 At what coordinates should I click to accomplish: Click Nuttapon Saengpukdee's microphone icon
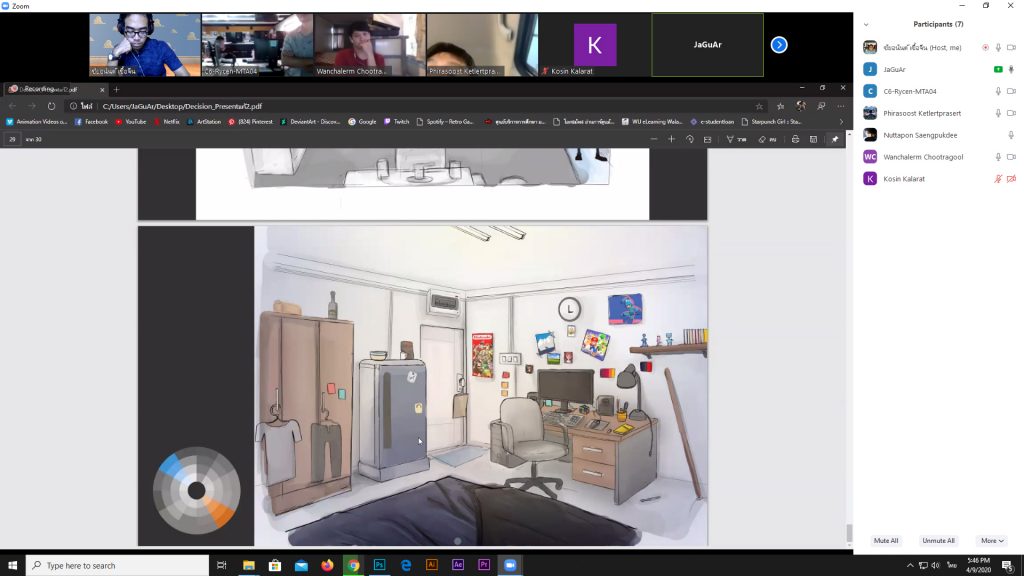[1011, 135]
